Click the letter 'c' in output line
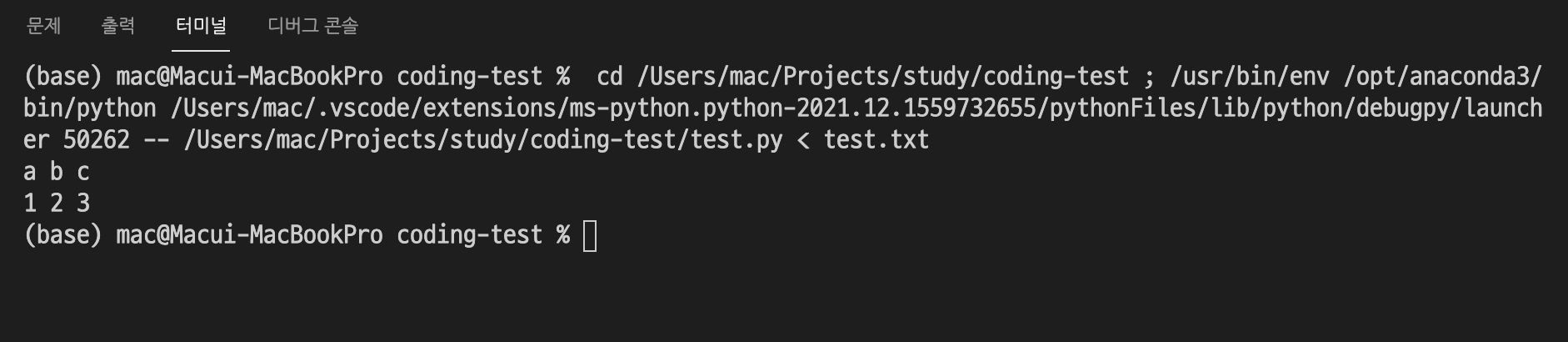The width and height of the screenshot is (1568, 342). 83,172
